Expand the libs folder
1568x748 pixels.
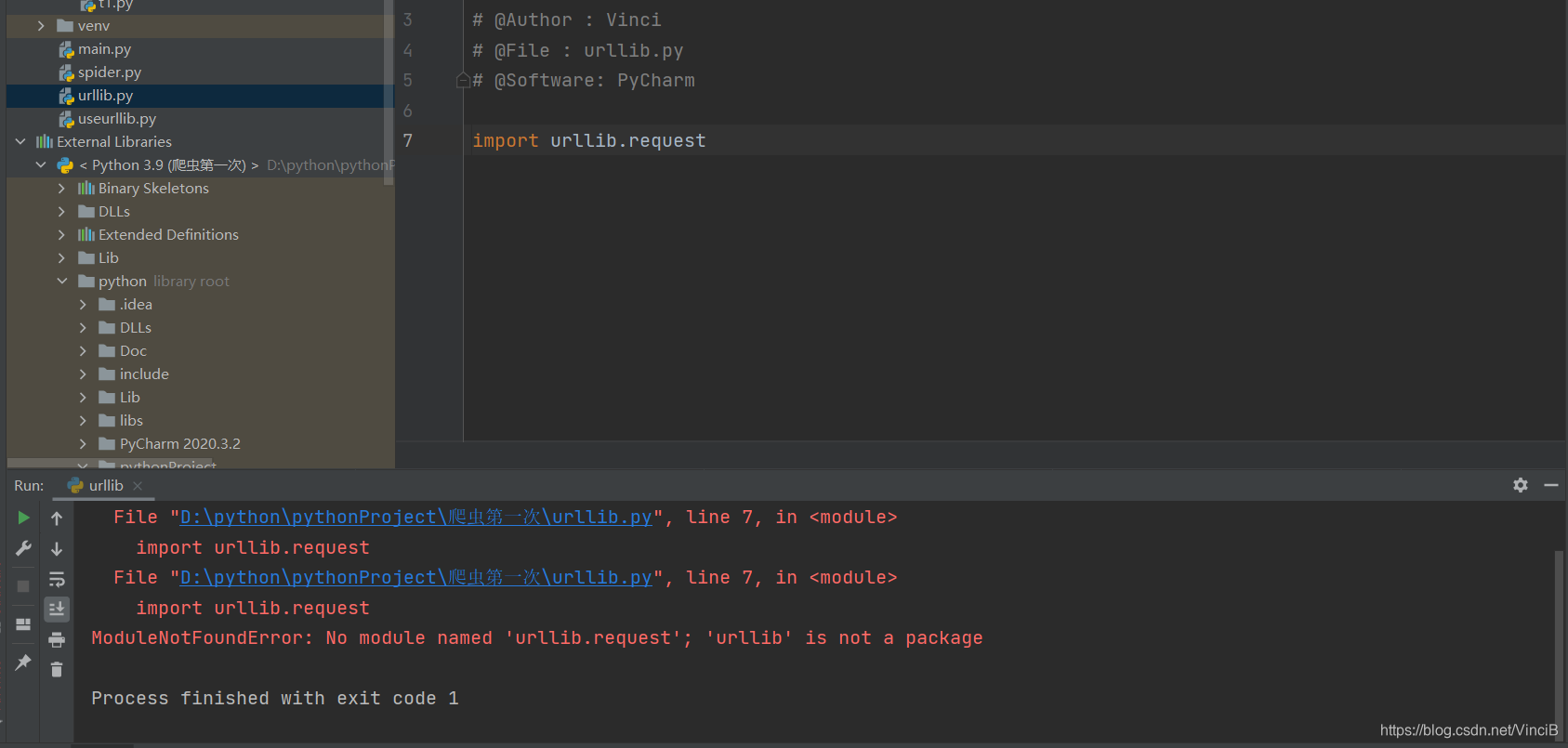pos(83,421)
